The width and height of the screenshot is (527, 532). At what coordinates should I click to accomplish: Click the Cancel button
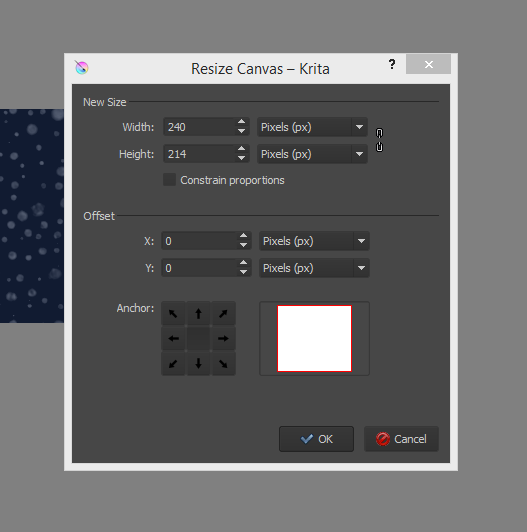click(401, 439)
